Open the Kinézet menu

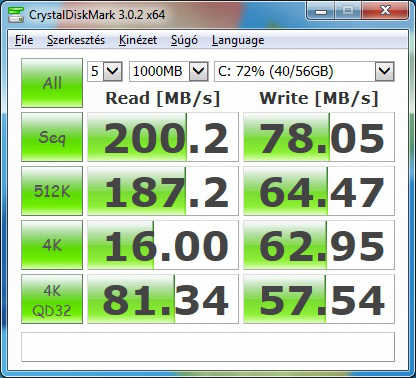(138, 40)
